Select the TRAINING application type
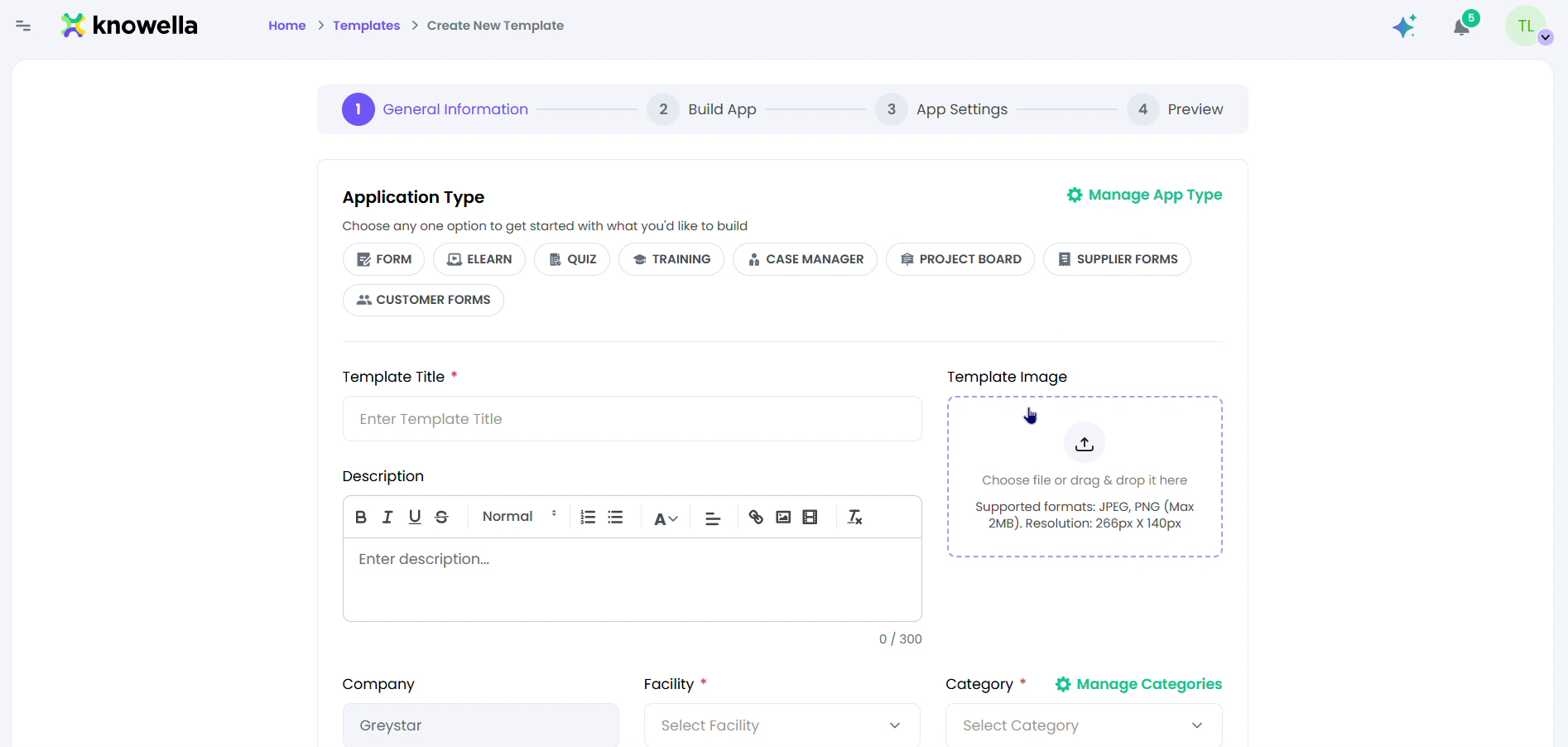1568x747 pixels. click(671, 259)
